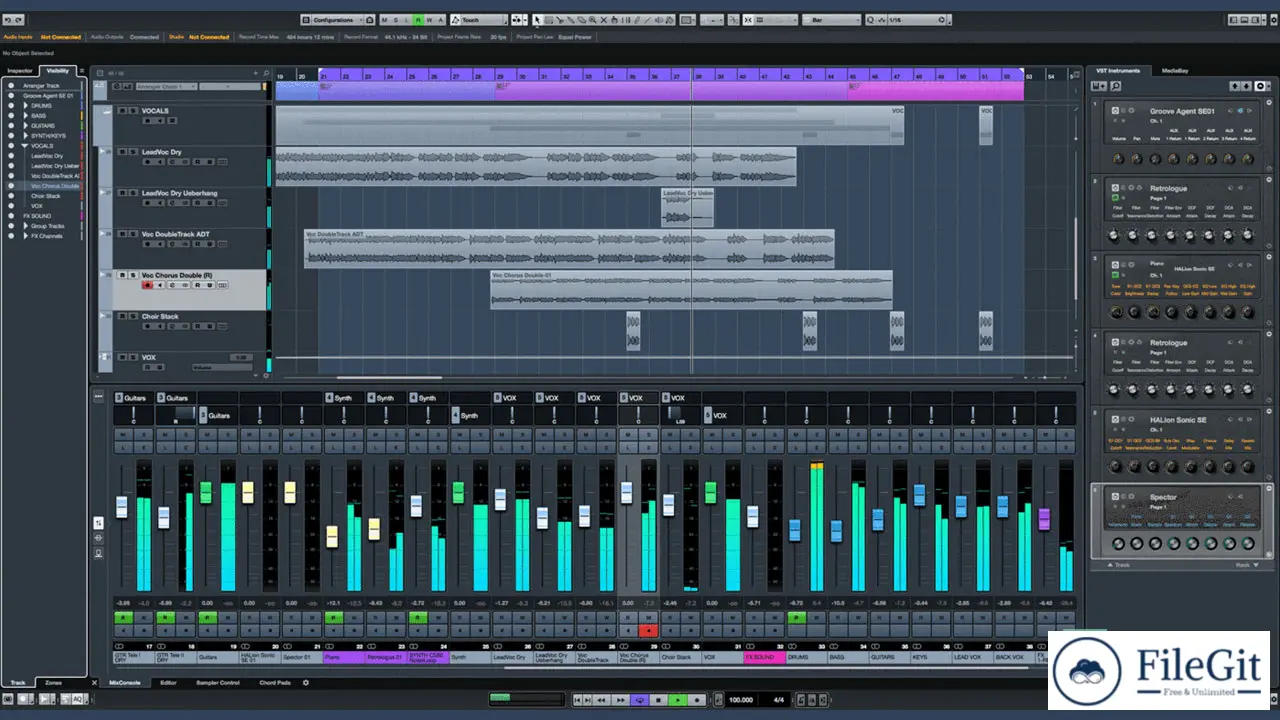The height and width of the screenshot is (720, 1280).
Task: Expand the BASS folder in Visibility
Action: pos(26,116)
